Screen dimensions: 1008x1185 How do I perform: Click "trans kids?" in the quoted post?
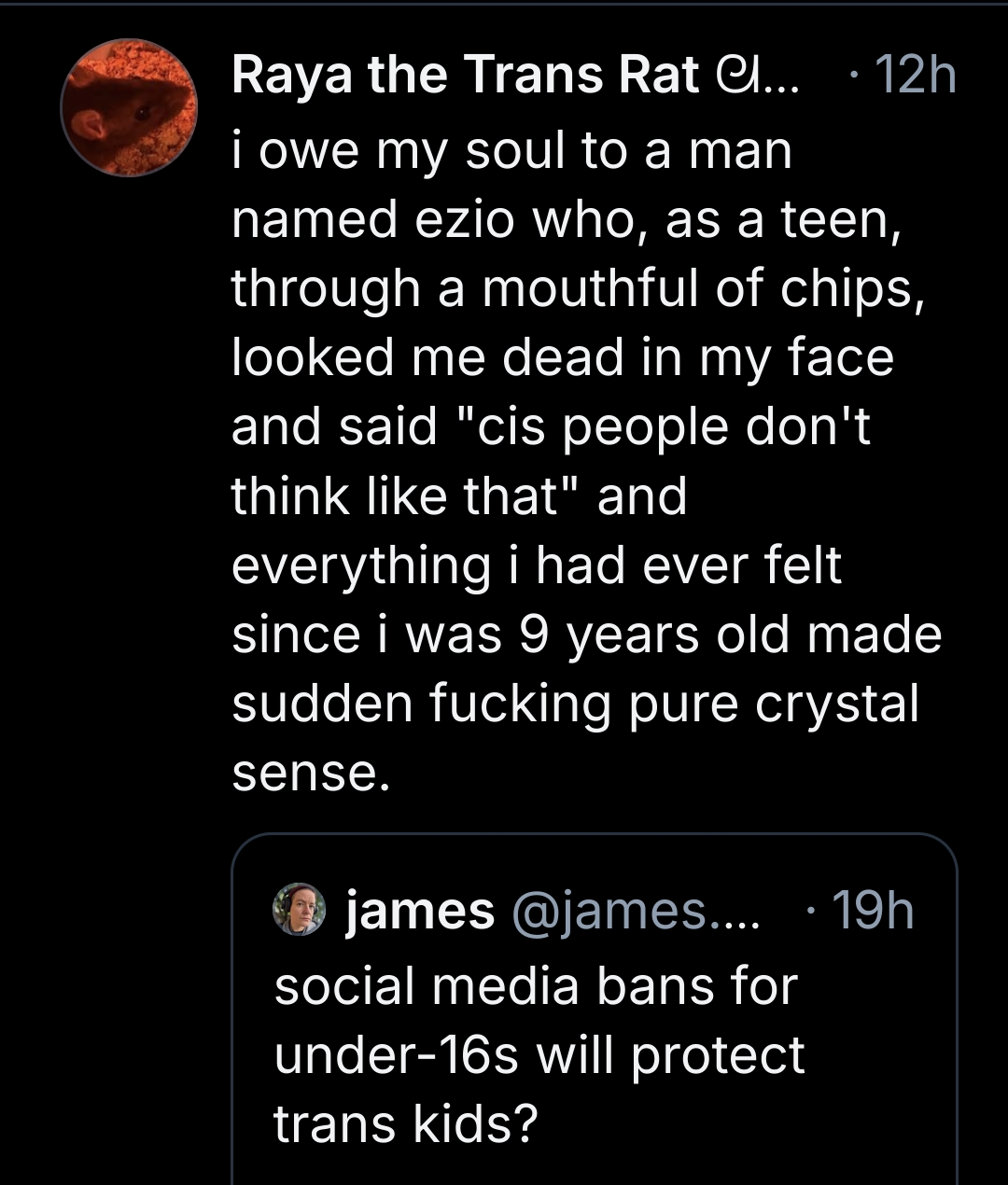[x=406, y=1122]
